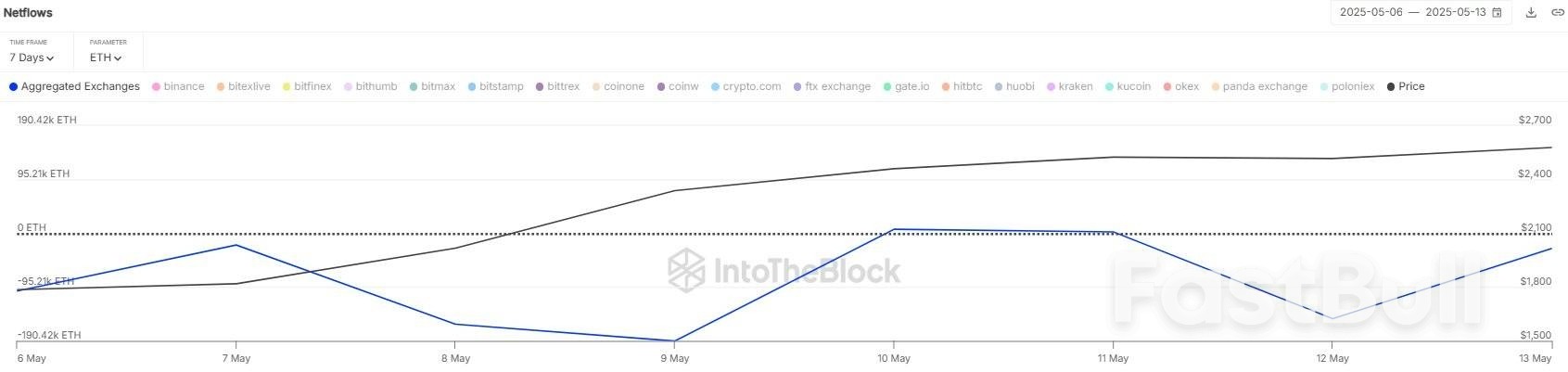Click the okex legend label
Viewport: 1568px width, 372px height.
click(x=1187, y=86)
